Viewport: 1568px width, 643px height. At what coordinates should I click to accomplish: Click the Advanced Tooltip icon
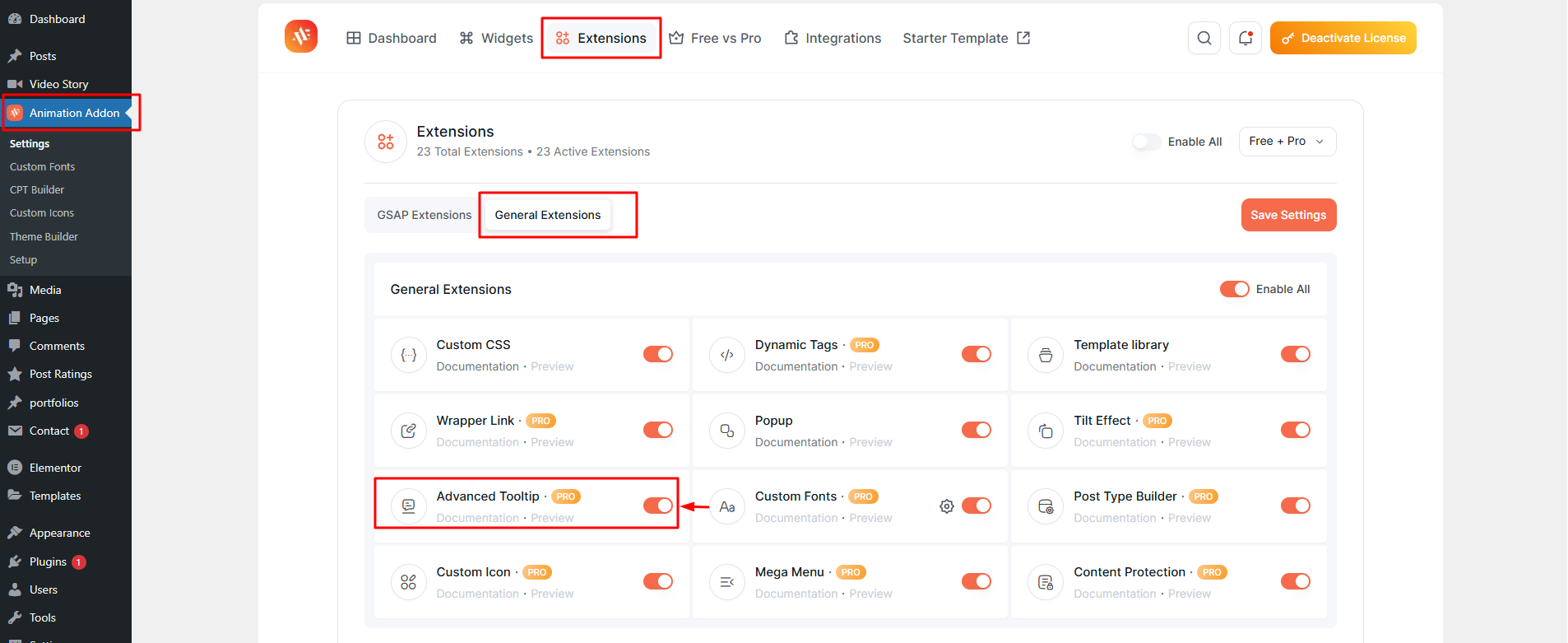pos(409,506)
